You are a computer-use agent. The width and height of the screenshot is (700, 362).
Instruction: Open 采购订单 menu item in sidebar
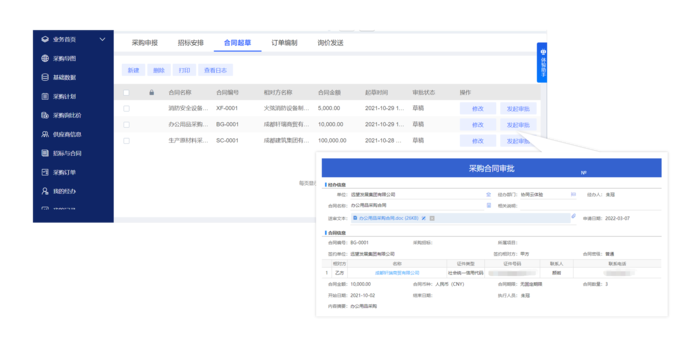[65, 172]
